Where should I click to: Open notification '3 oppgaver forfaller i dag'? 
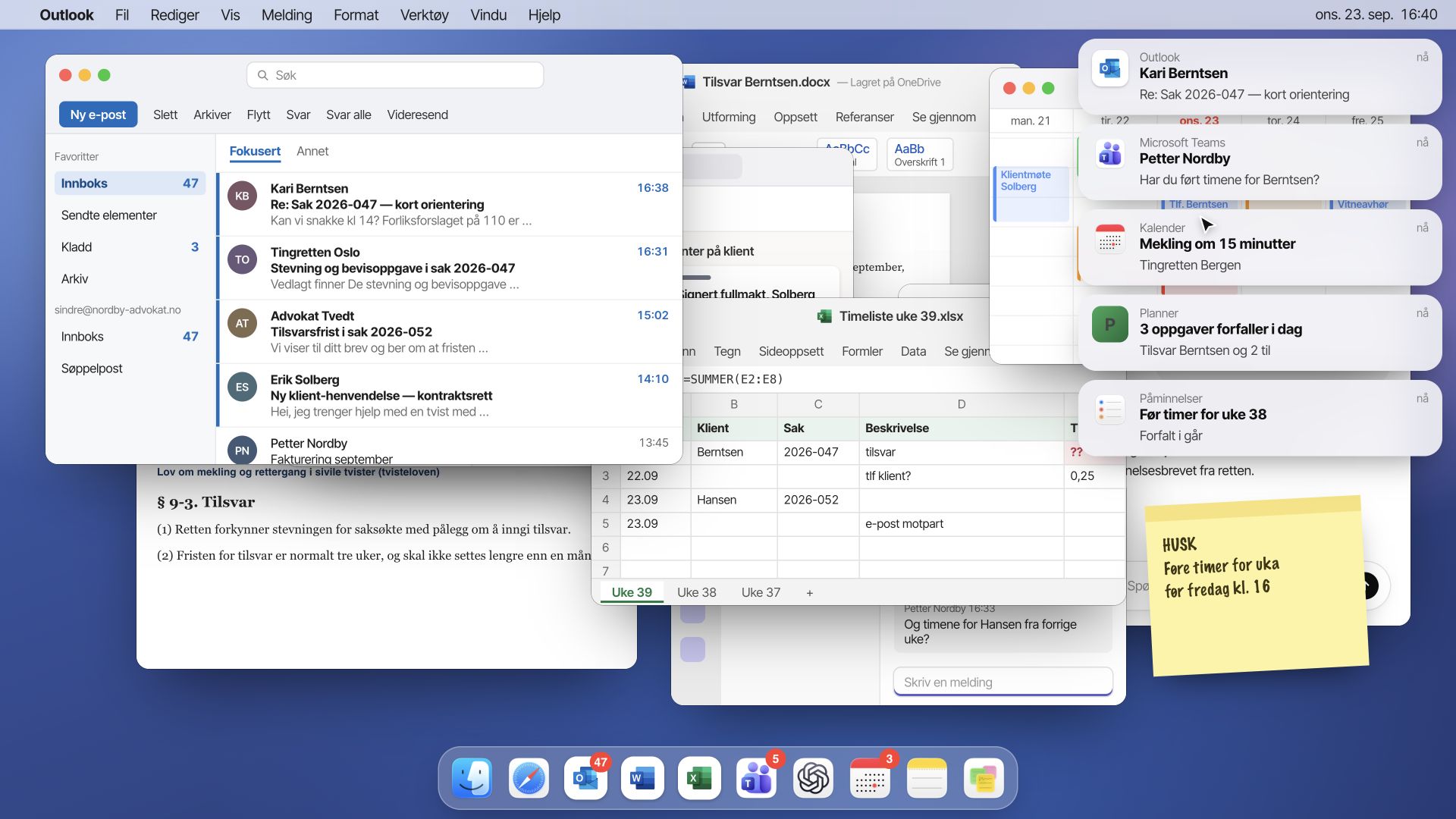[1260, 333]
